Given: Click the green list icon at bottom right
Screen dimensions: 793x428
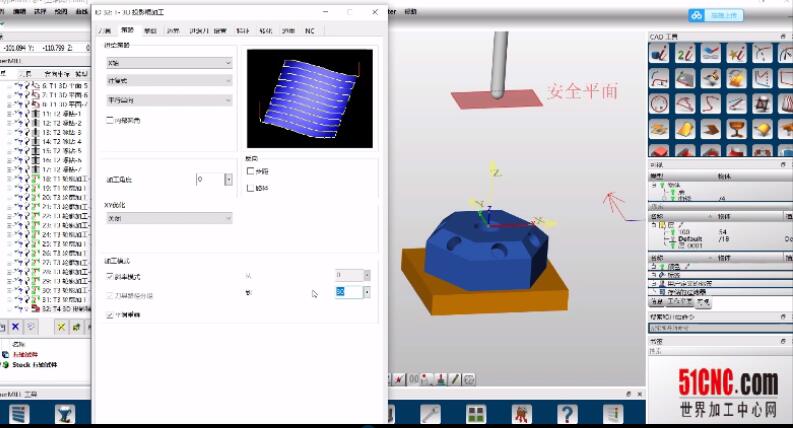Looking at the screenshot, I should (x=613, y=414).
